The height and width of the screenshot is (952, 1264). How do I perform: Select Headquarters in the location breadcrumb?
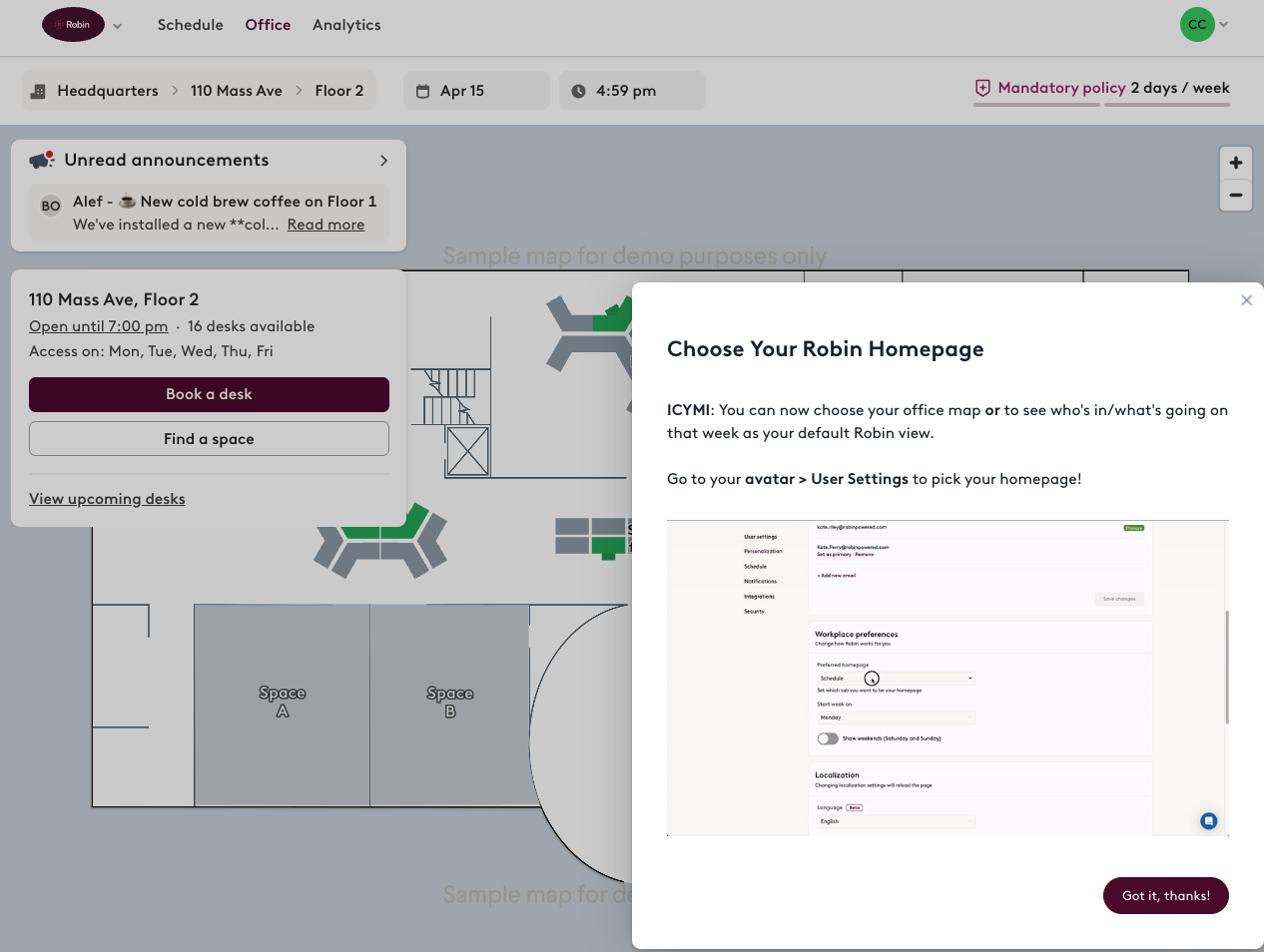tap(108, 91)
